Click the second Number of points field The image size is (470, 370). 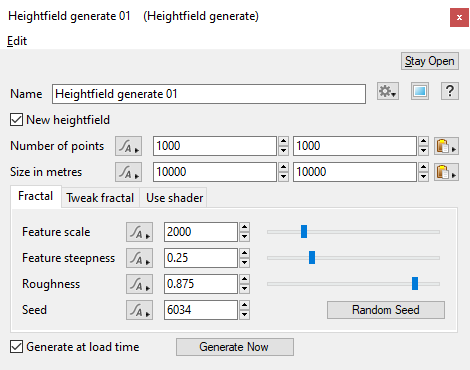pos(355,146)
